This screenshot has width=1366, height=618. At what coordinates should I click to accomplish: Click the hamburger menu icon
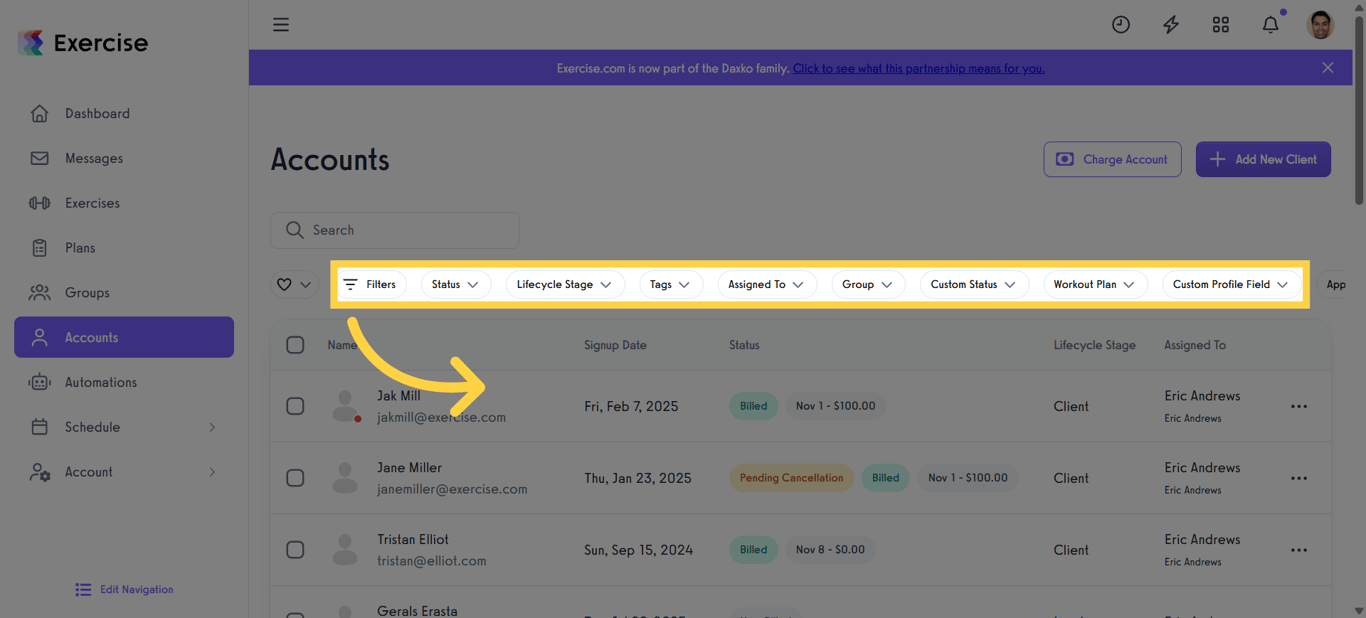[281, 24]
